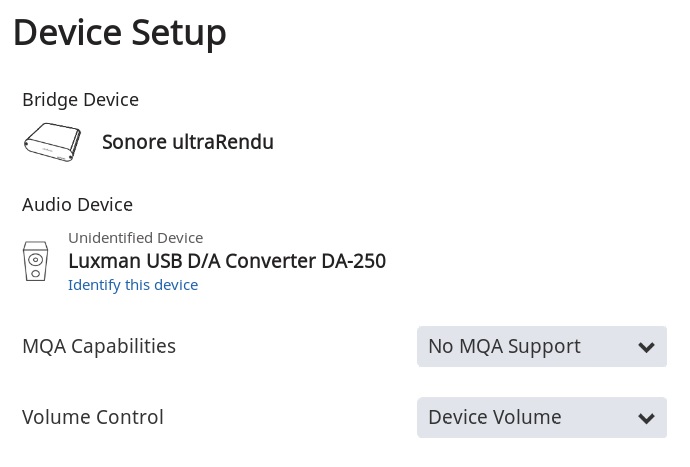Image resolution: width=690 pixels, height=467 pixels.
Task: Click the chevron arrow on No MQA Support
Action: coord(646,347)
